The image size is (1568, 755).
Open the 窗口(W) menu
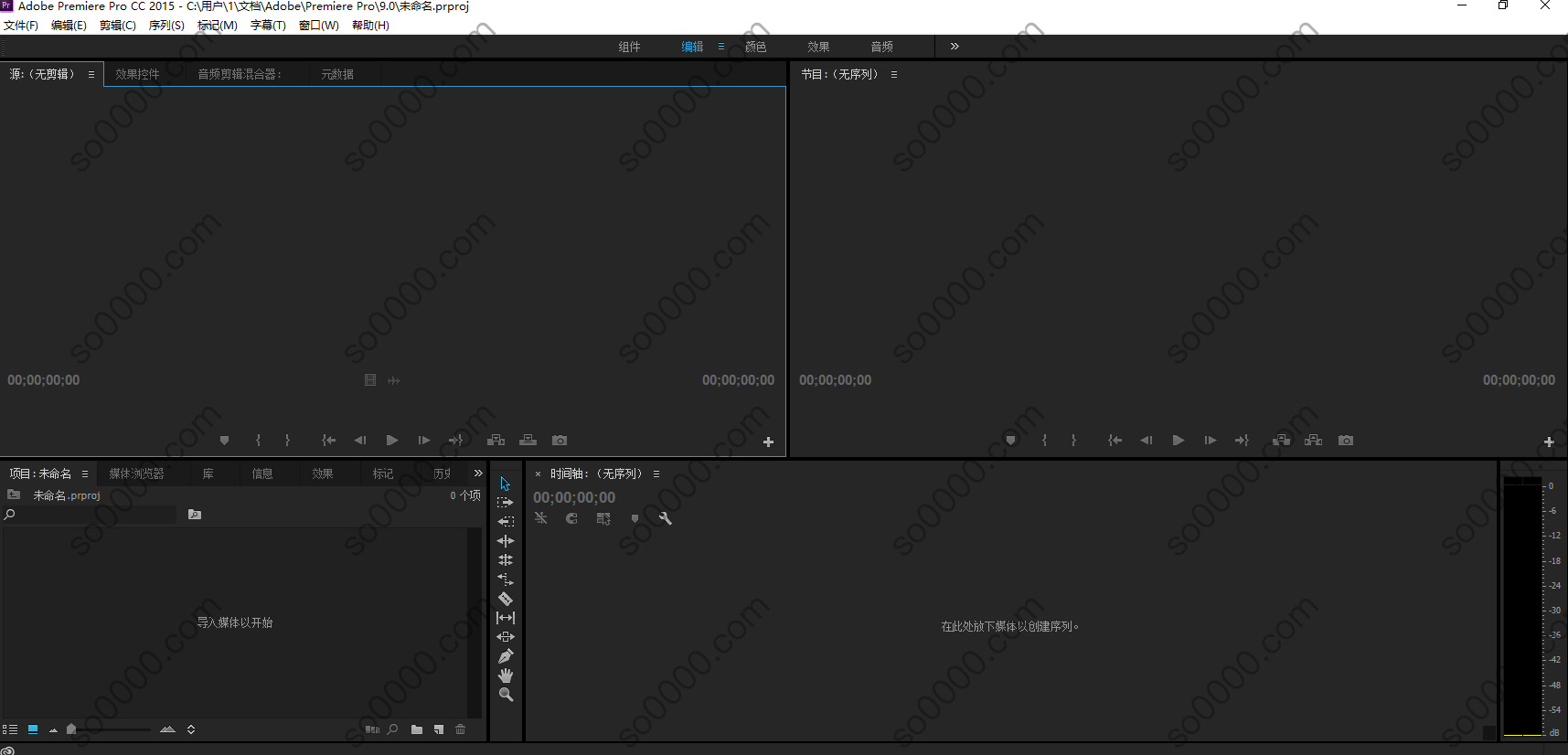[319, 26]
